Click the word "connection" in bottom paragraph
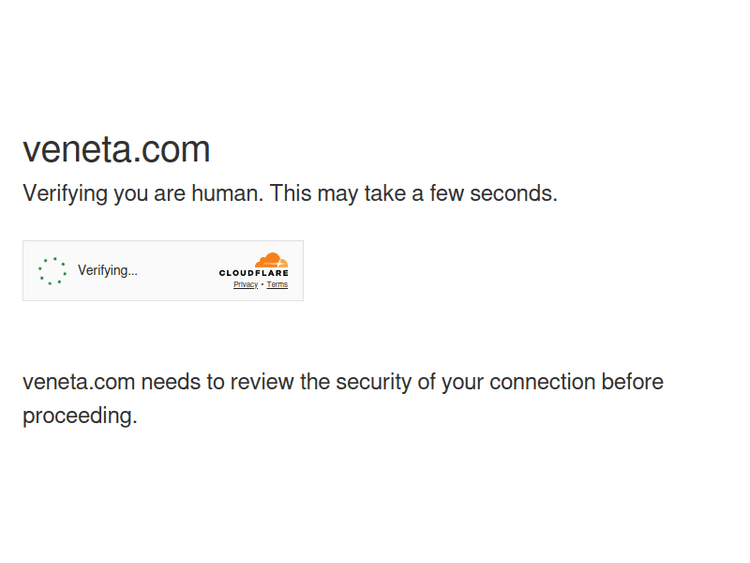The image size is (750, 563). point(542,382)
